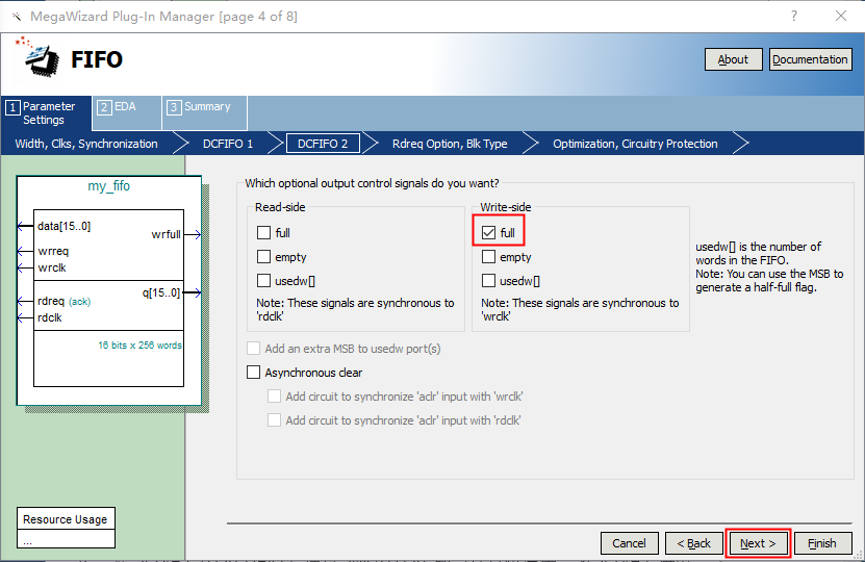Image resolution: width=865 pixels, height=562 pixels.
Task: Check the Write-side usedw[] option
Action: 488,281
